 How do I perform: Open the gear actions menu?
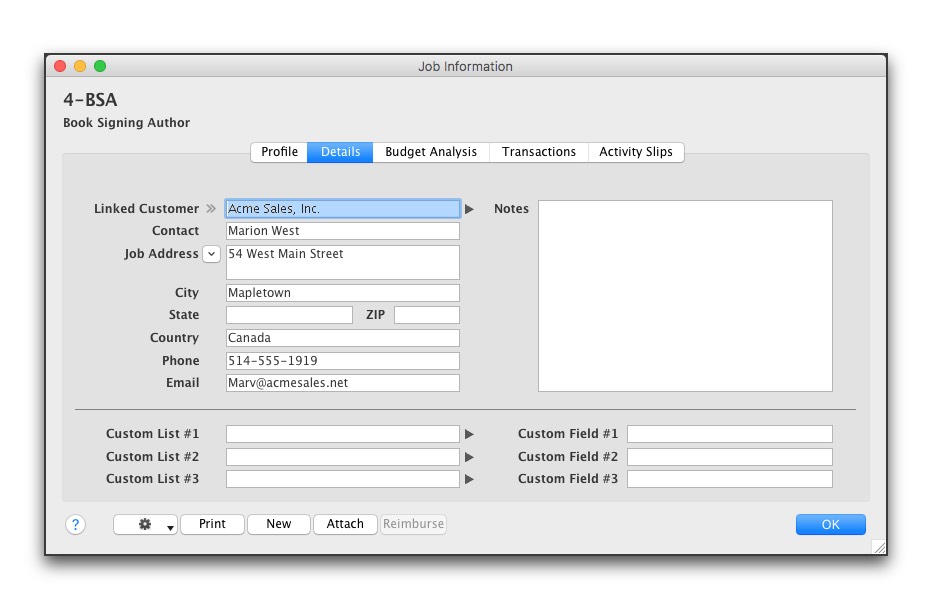click(x=146, y=524)
